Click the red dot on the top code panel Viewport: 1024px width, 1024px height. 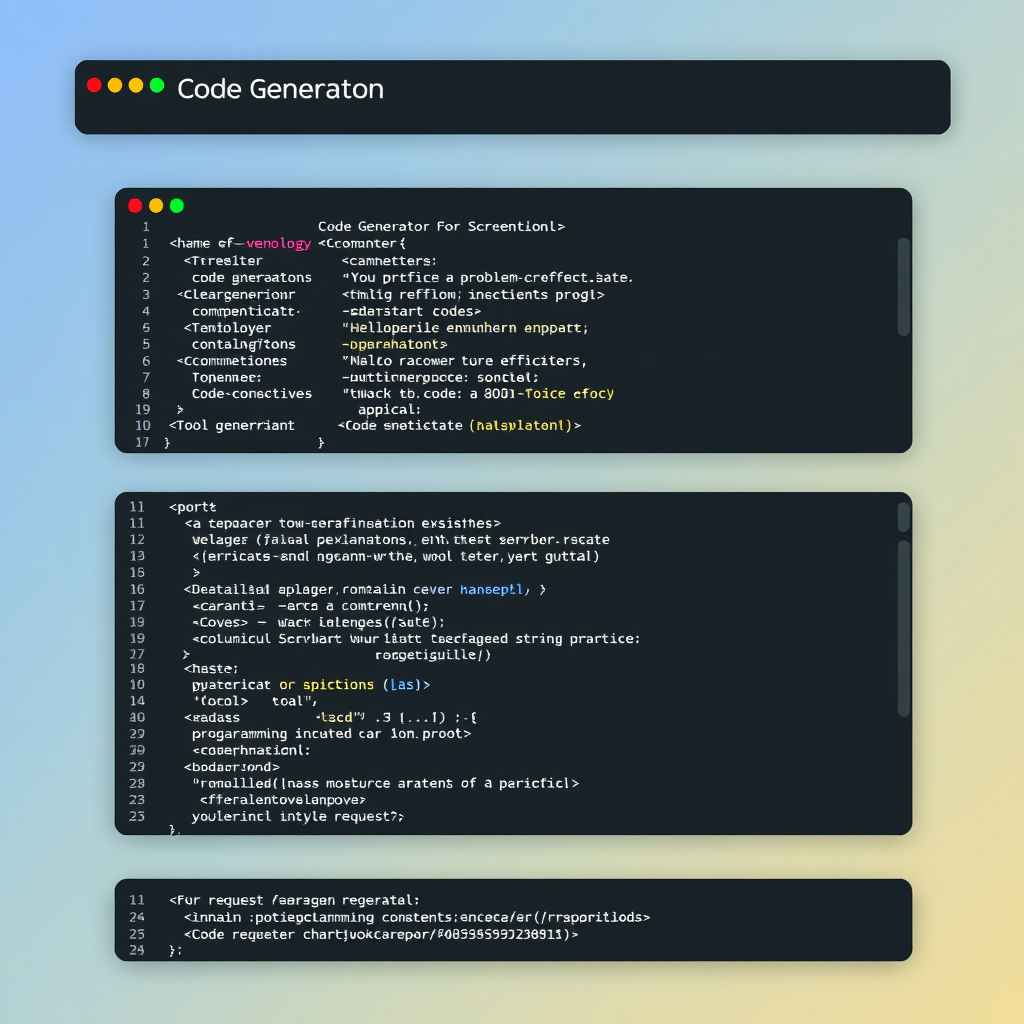pos(135,205)
